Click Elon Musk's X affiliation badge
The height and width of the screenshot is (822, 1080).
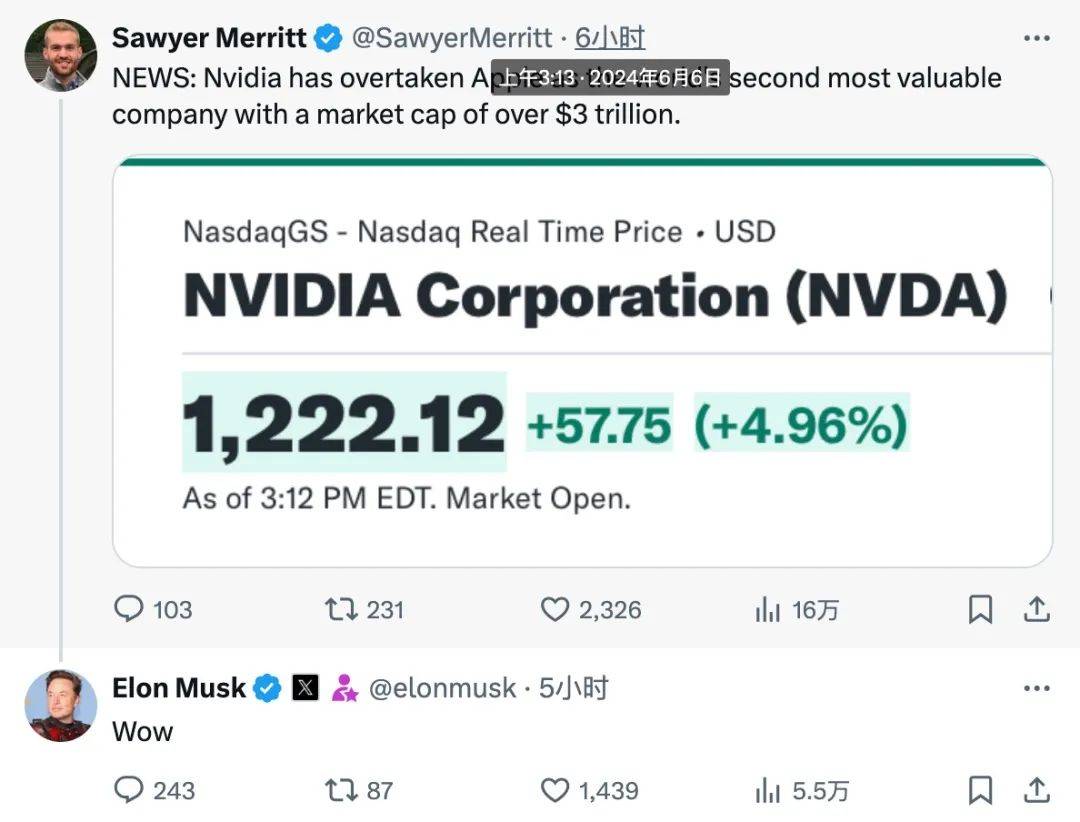pos(305,688)
